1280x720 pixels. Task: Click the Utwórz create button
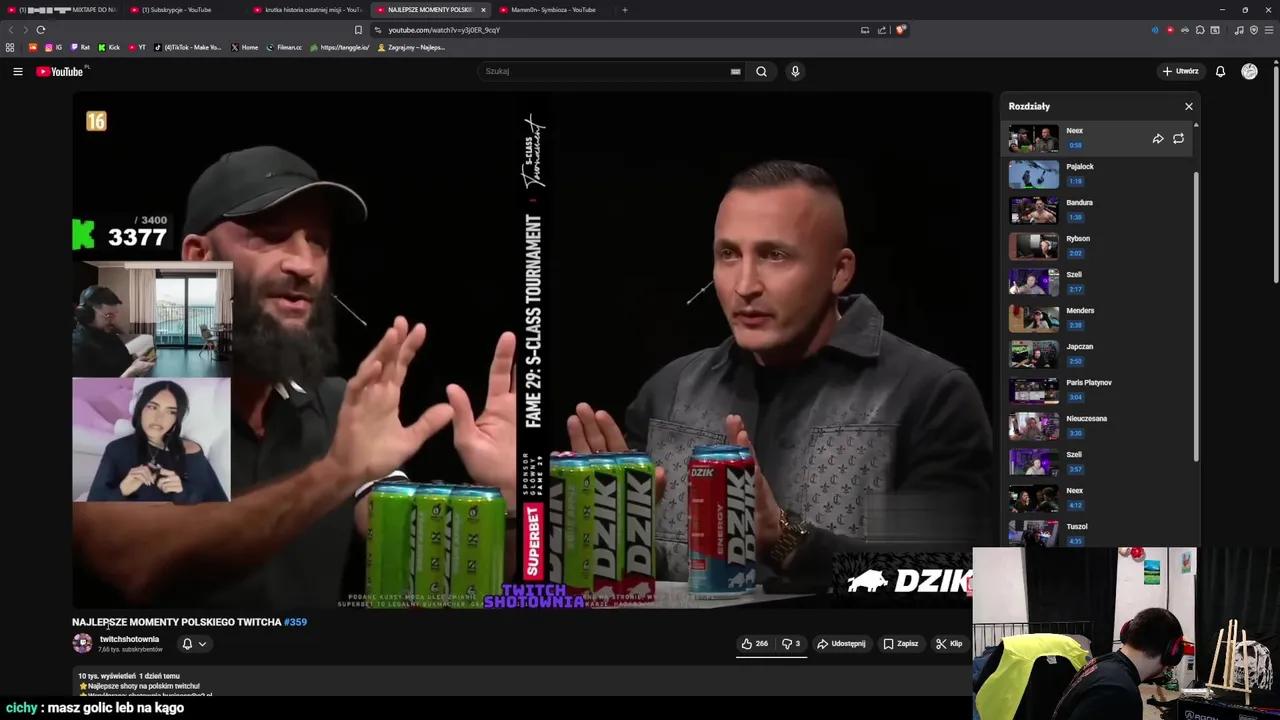tap(1180, 71)
